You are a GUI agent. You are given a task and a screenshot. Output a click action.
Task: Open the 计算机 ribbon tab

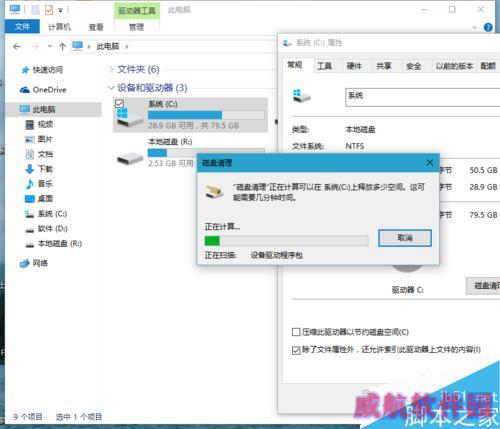point(59,27)
